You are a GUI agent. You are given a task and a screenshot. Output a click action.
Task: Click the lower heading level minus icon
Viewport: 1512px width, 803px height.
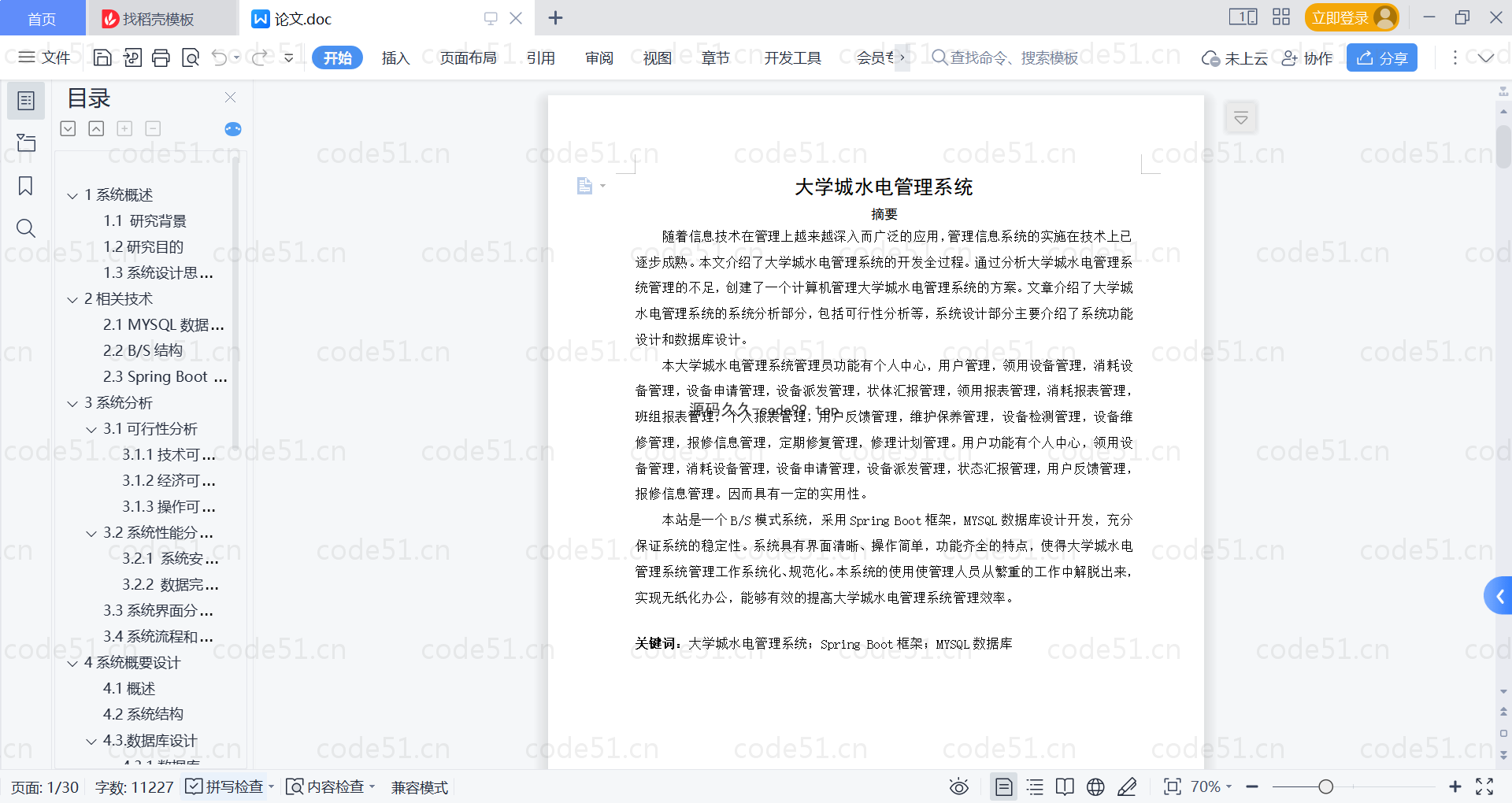153,128
